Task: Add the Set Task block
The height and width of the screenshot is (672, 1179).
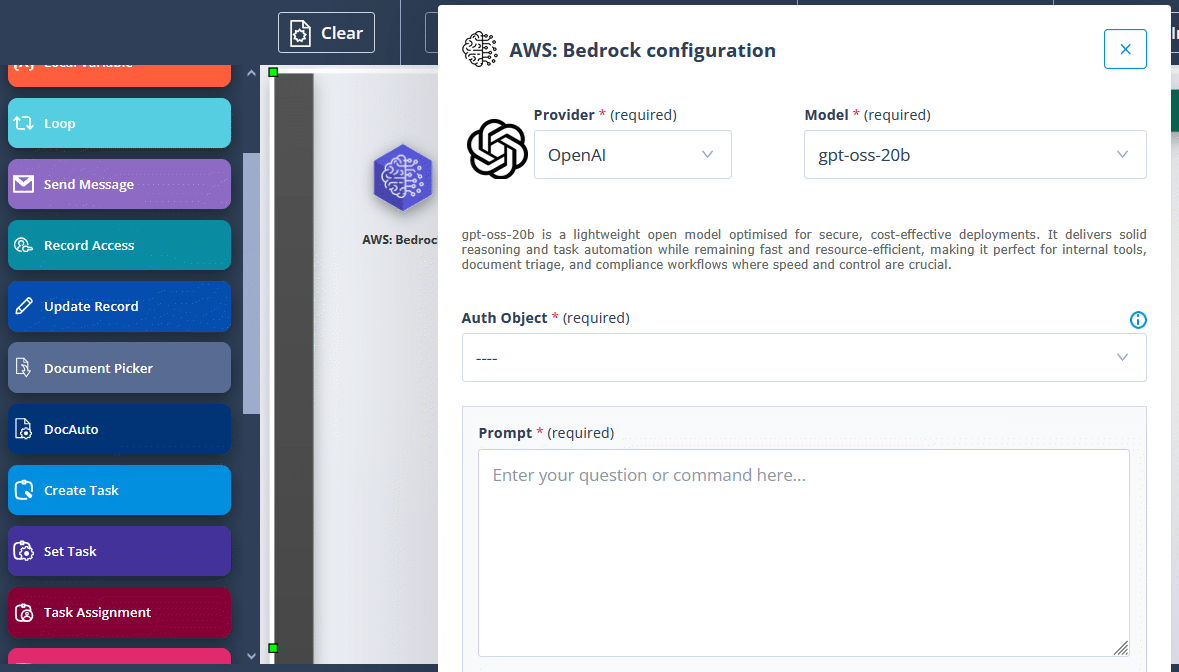Action: 120,551
